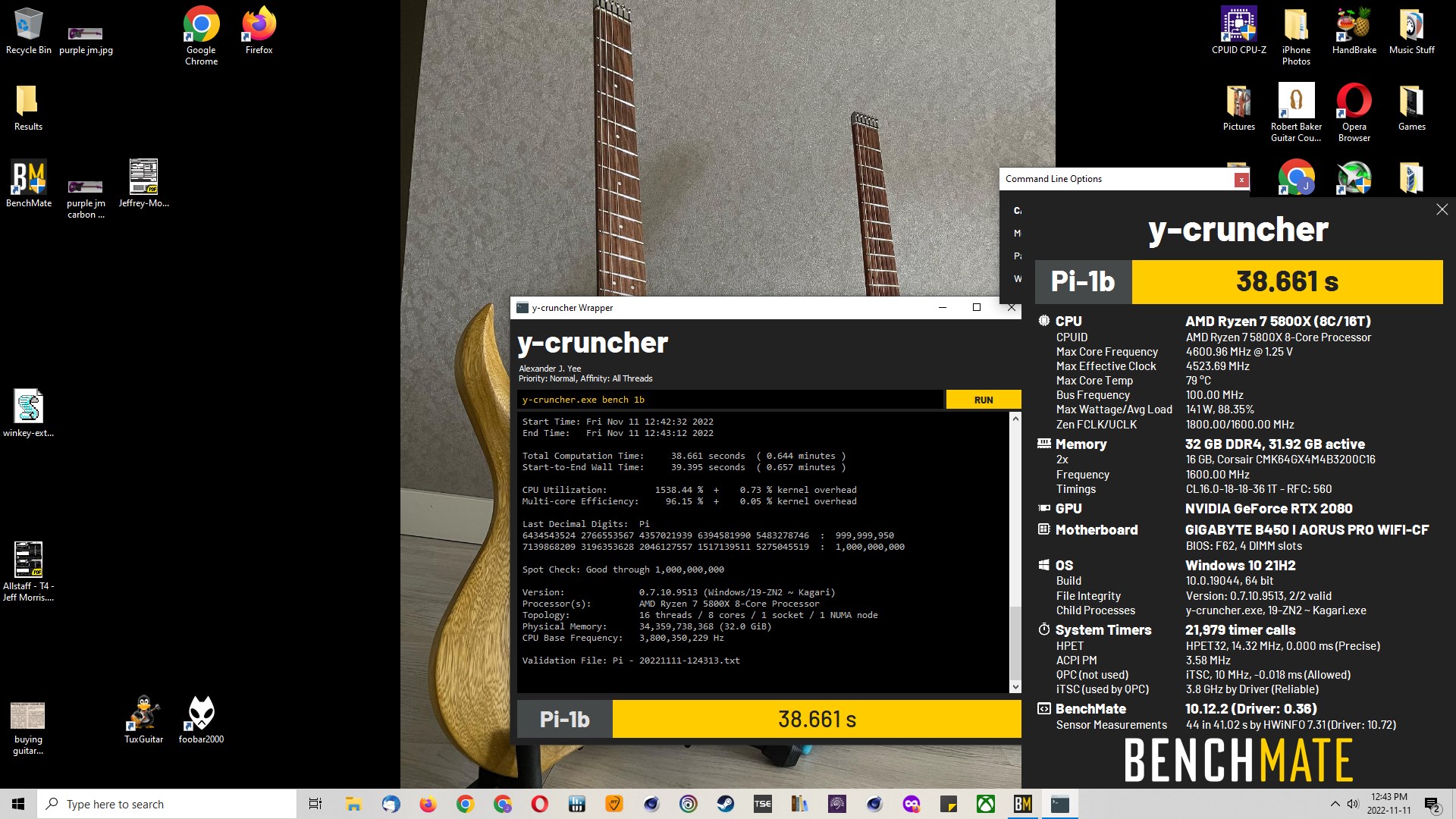
Task: Open purple jm.jpg image file on desktop
Action: click(86, 39)
